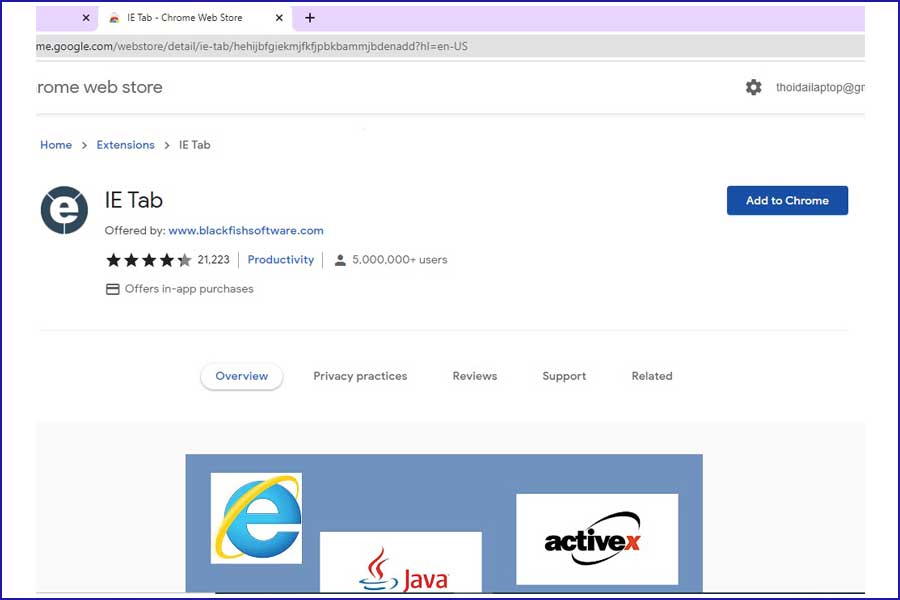
Task: Click Add to Chrome
Action: (x=787, y=200)
